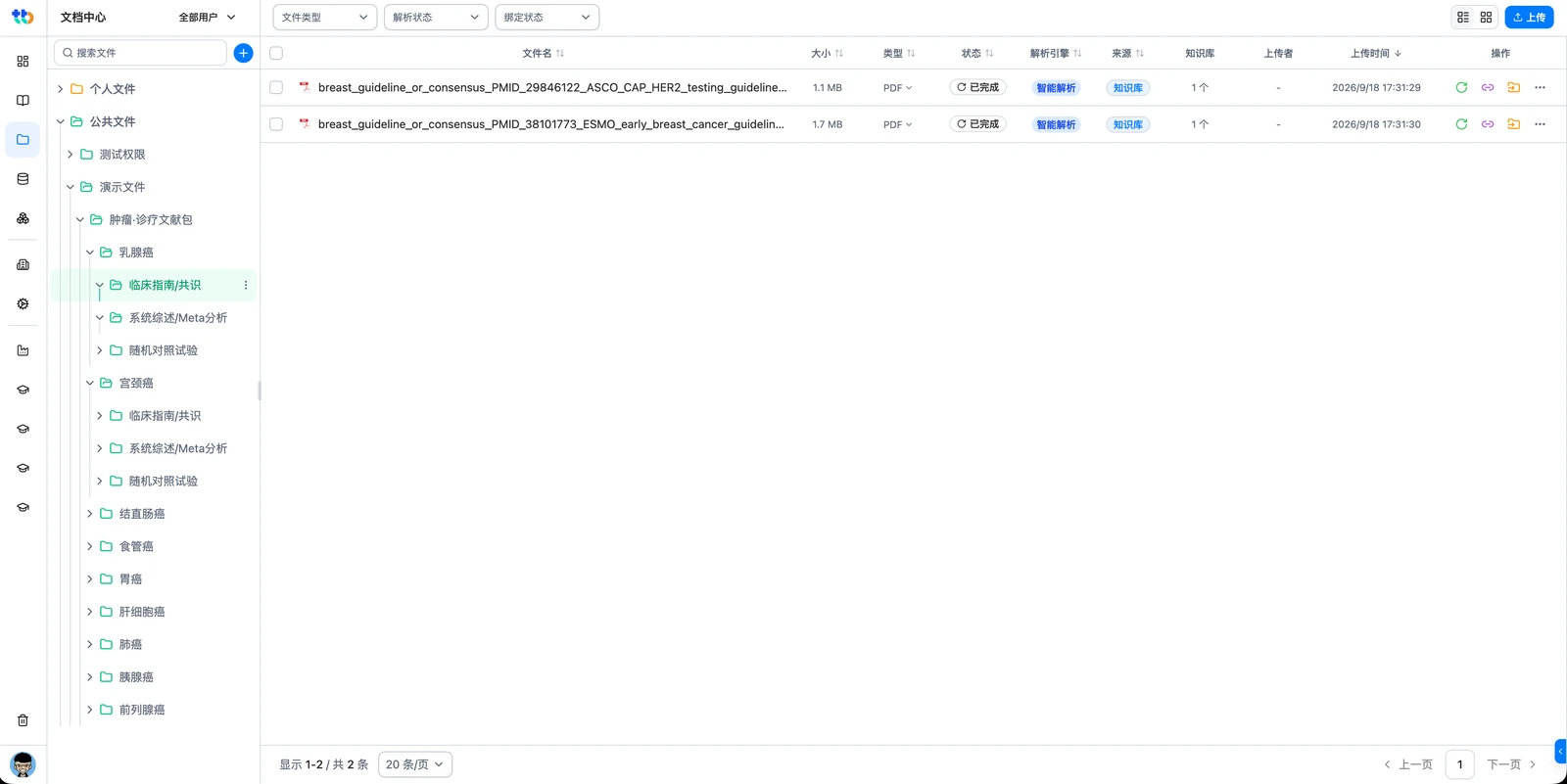Open user avatar at bottom left
The height and width of the screenshot is (784, 1567).
[x=23, y=764]
